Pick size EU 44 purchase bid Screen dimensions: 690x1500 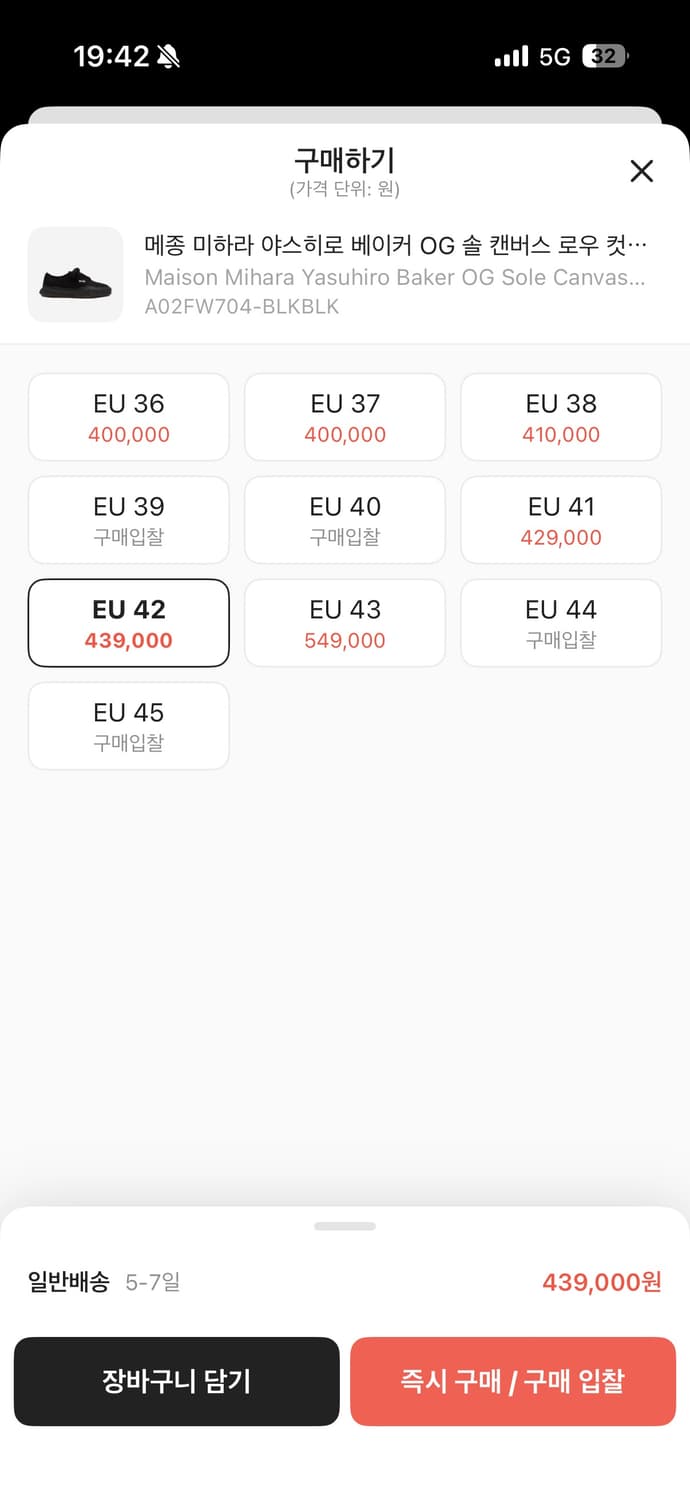(x=561, y=623)
